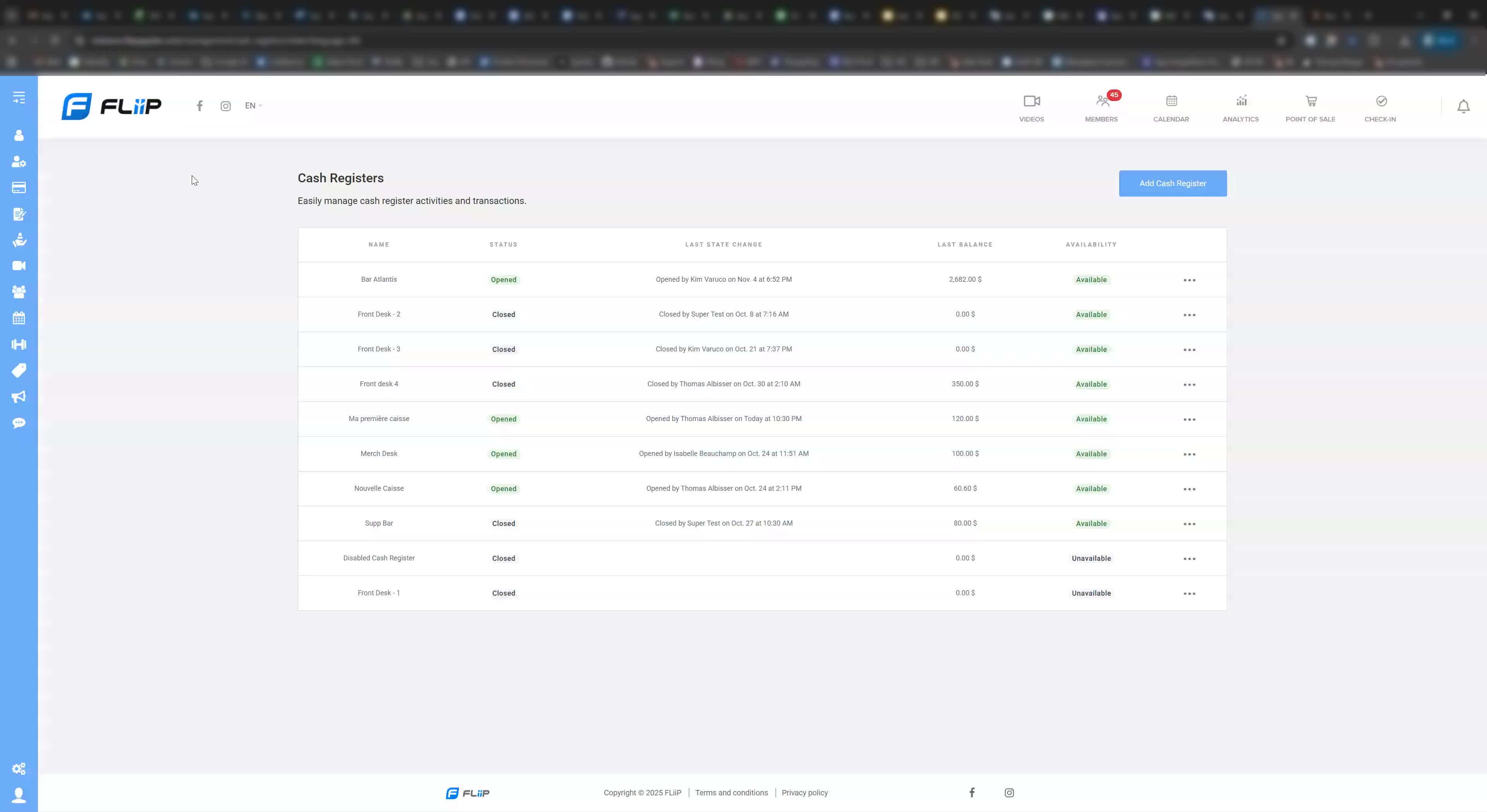Open the dumbbell sidebar icon
This screenshot has width=1487, height=812.
click(x=19, y=344)
